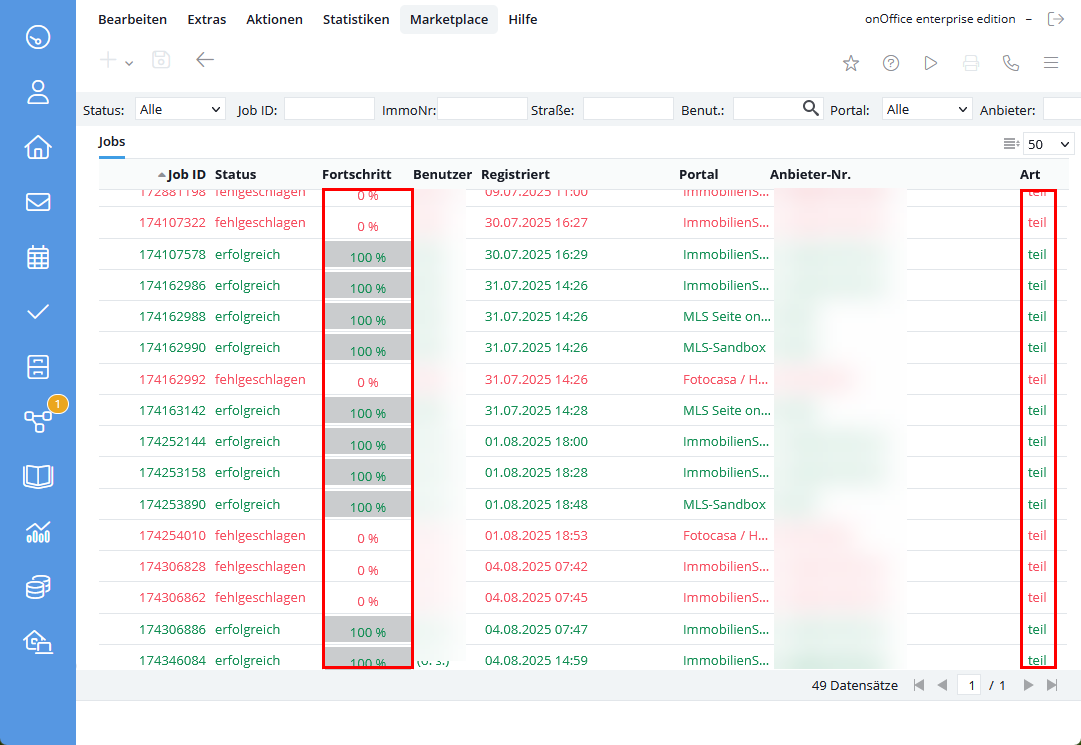Open the rows-per-page dropdown showing 50
Screen dimensions: 1081x745
pyautogui.click(x=1048, y=145)
